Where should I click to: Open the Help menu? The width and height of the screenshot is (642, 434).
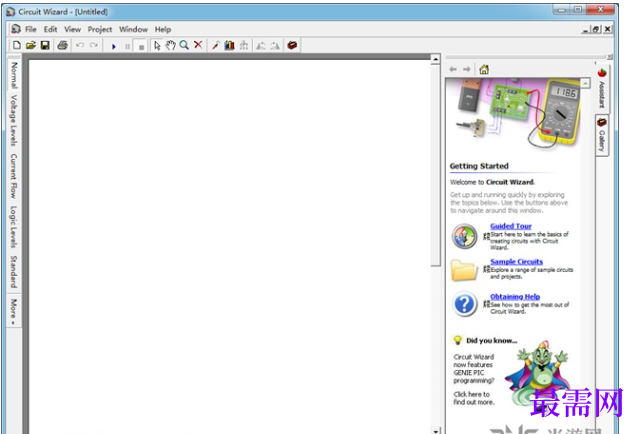coord(163,29)
